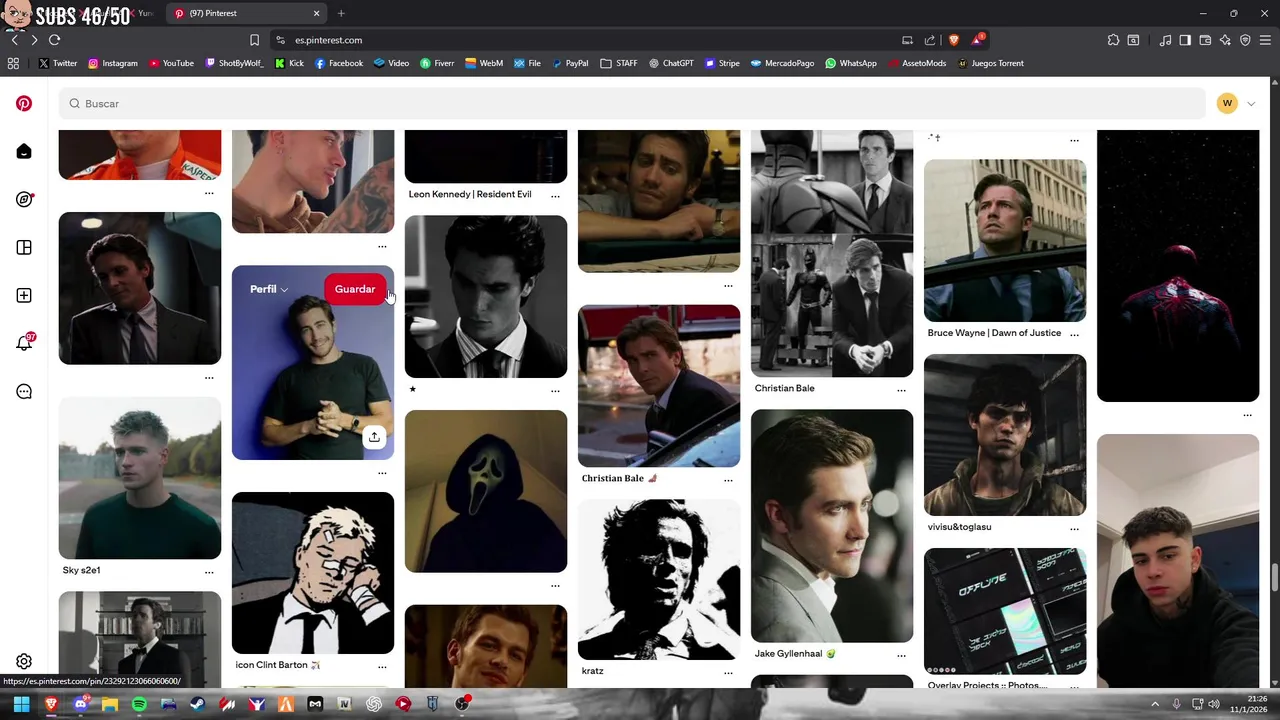1280x720 pixels.
Task: Save the pin with Guardar button
Action: pyautogui.click(x=355, y=289)
